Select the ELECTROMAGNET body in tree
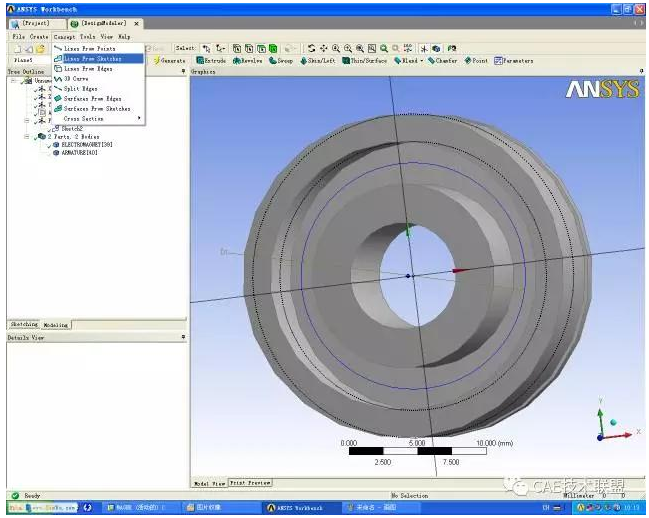Image resolution: width=649 pixels, height=518 pixels. [x=87, y=145]
